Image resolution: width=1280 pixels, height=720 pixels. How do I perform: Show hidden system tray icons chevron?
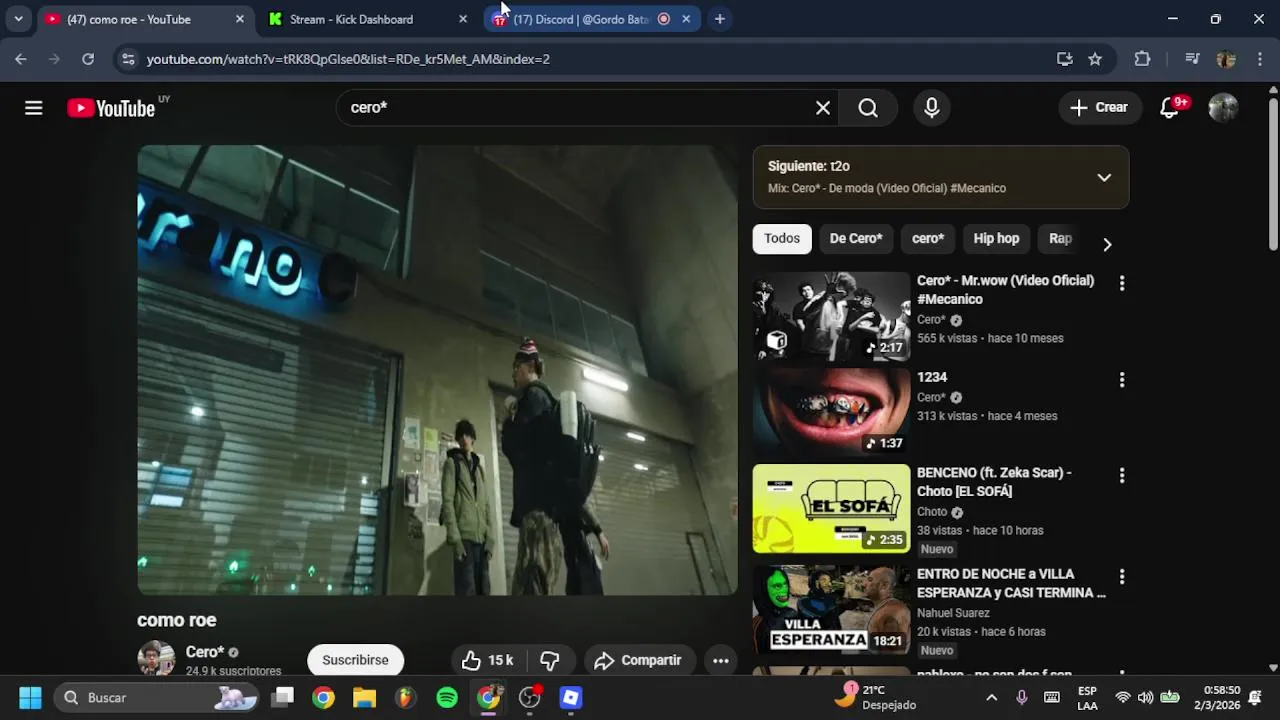click(x=991, y=697)
